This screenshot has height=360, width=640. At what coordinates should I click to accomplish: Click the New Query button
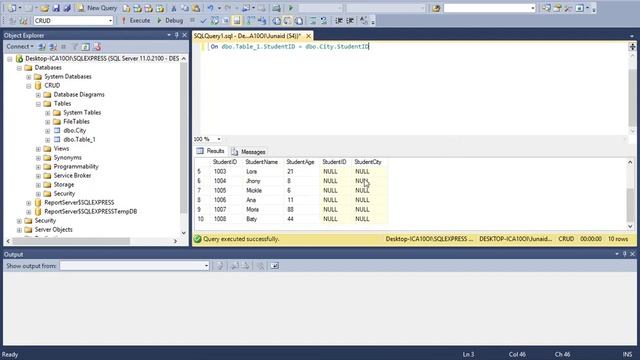(97, 8)
